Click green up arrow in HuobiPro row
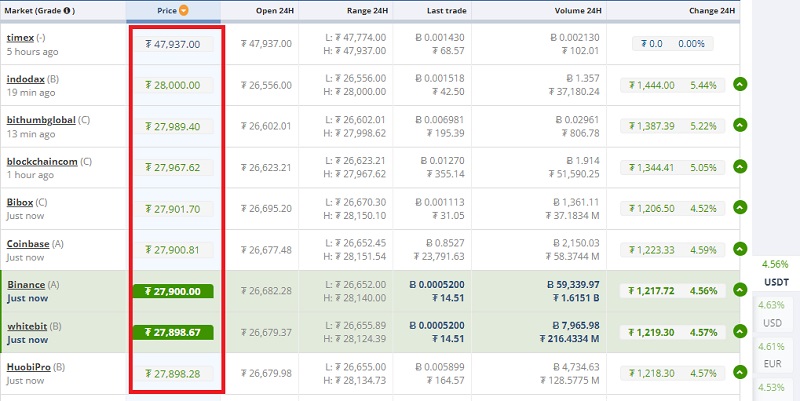This screenshot has height=401, width=800. (740, 373)
